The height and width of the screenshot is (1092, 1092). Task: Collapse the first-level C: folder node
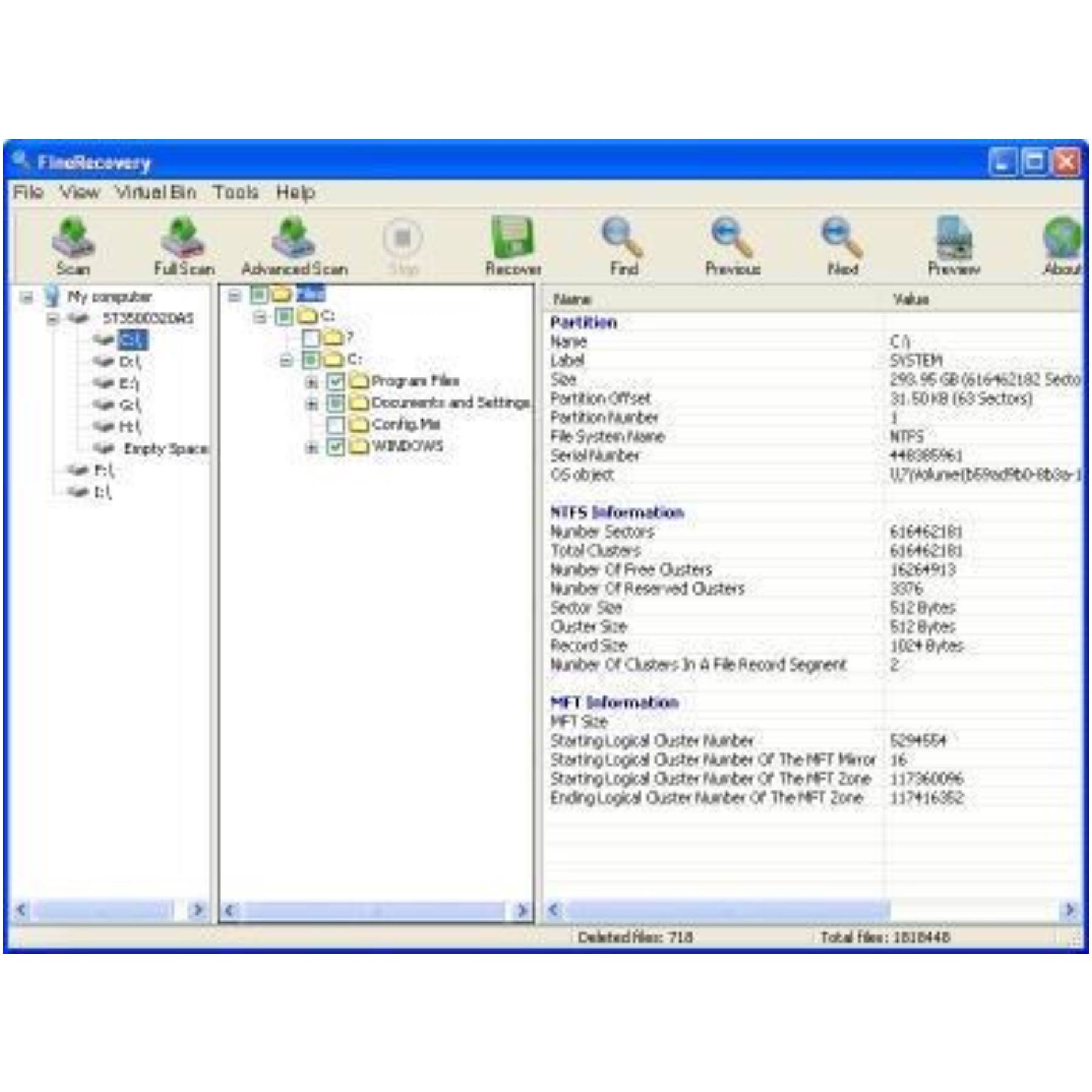point(260,317)
